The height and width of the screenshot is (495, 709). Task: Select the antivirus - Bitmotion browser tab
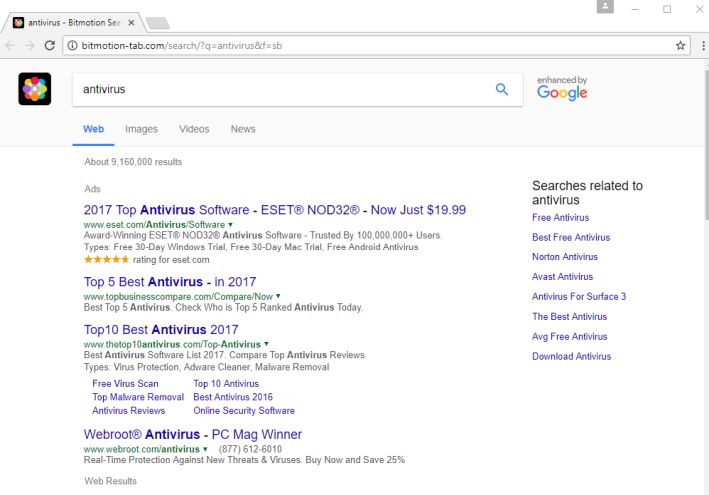(72, 23)
